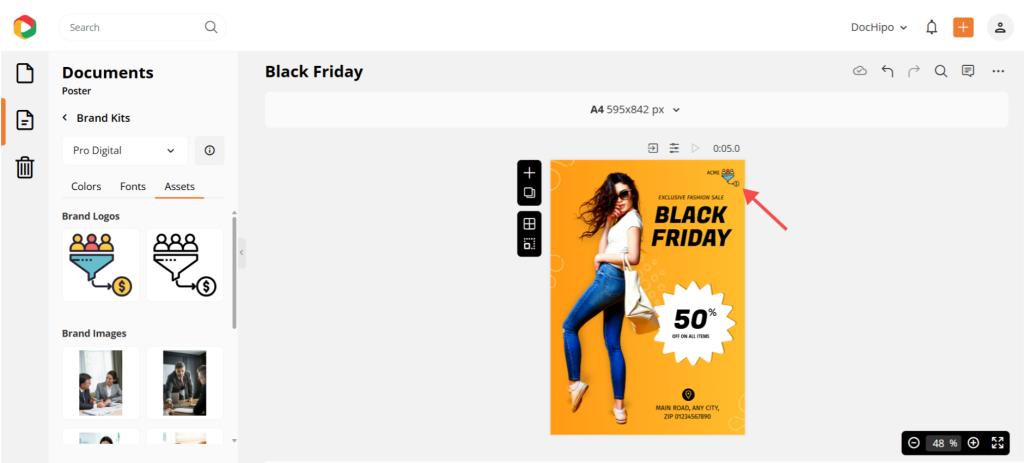
Task: Duplicate the current page
Action: pyautogui.click(x=530, y=193)
